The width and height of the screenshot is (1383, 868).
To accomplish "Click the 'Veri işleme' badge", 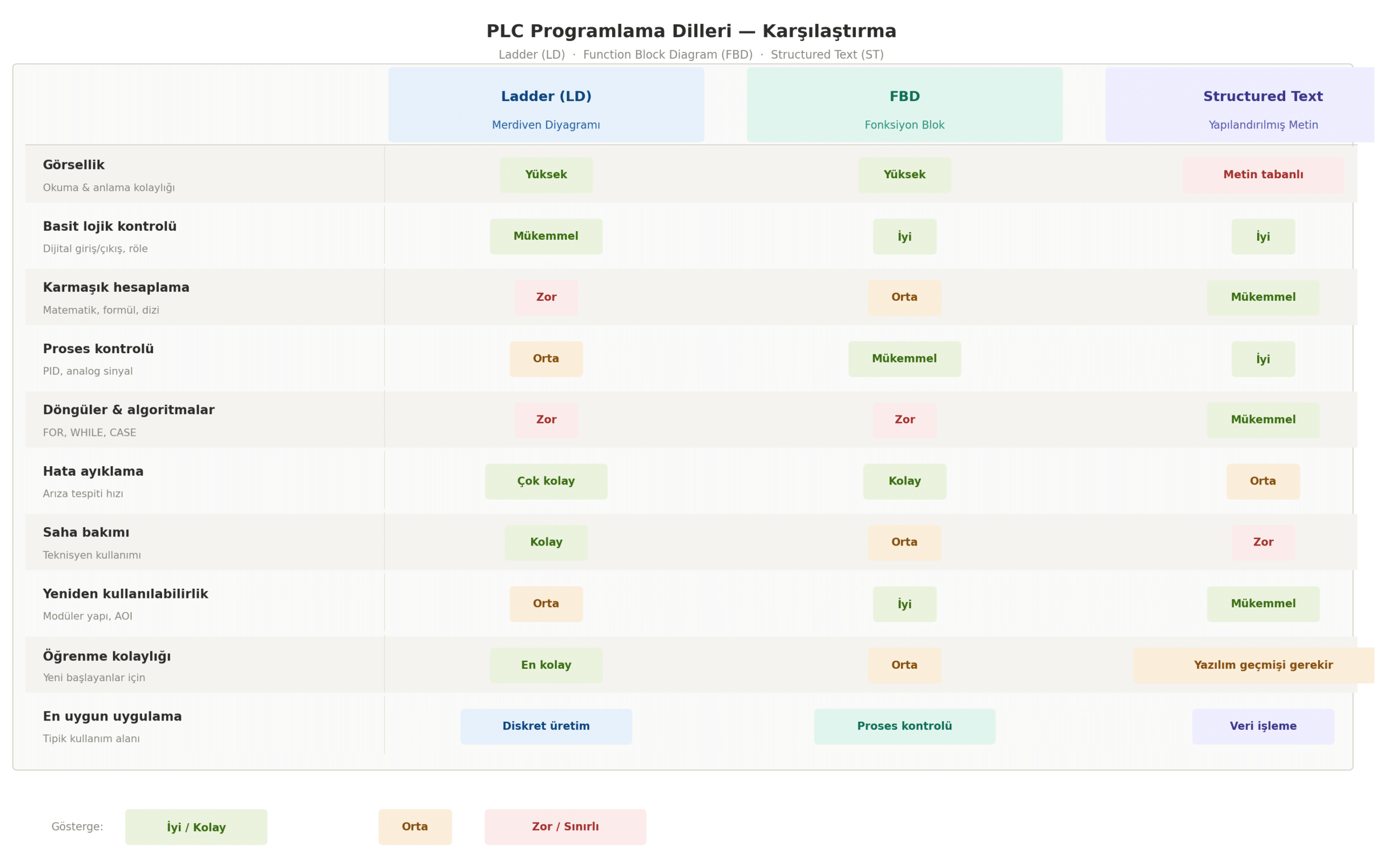I will pos(1263,726).
